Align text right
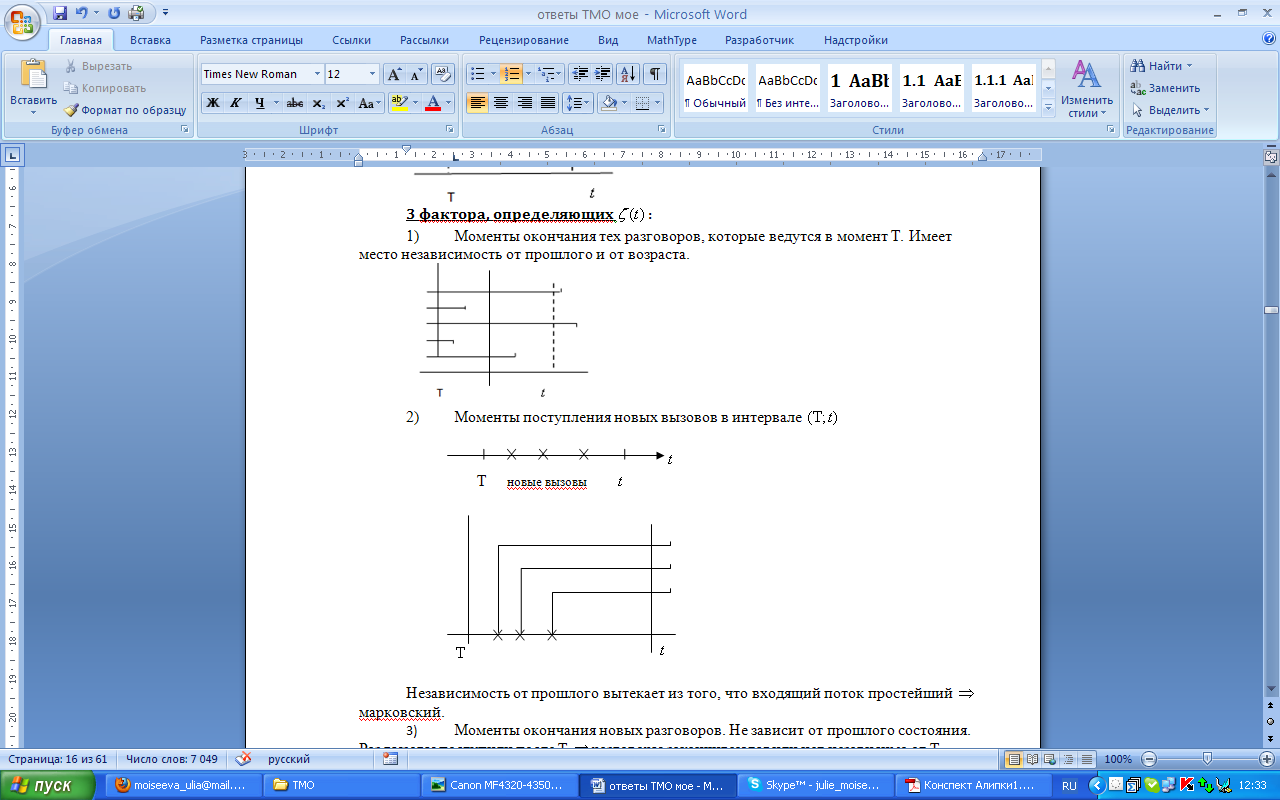Viewport: 1280px width, 800px height. tap(524, 103)
